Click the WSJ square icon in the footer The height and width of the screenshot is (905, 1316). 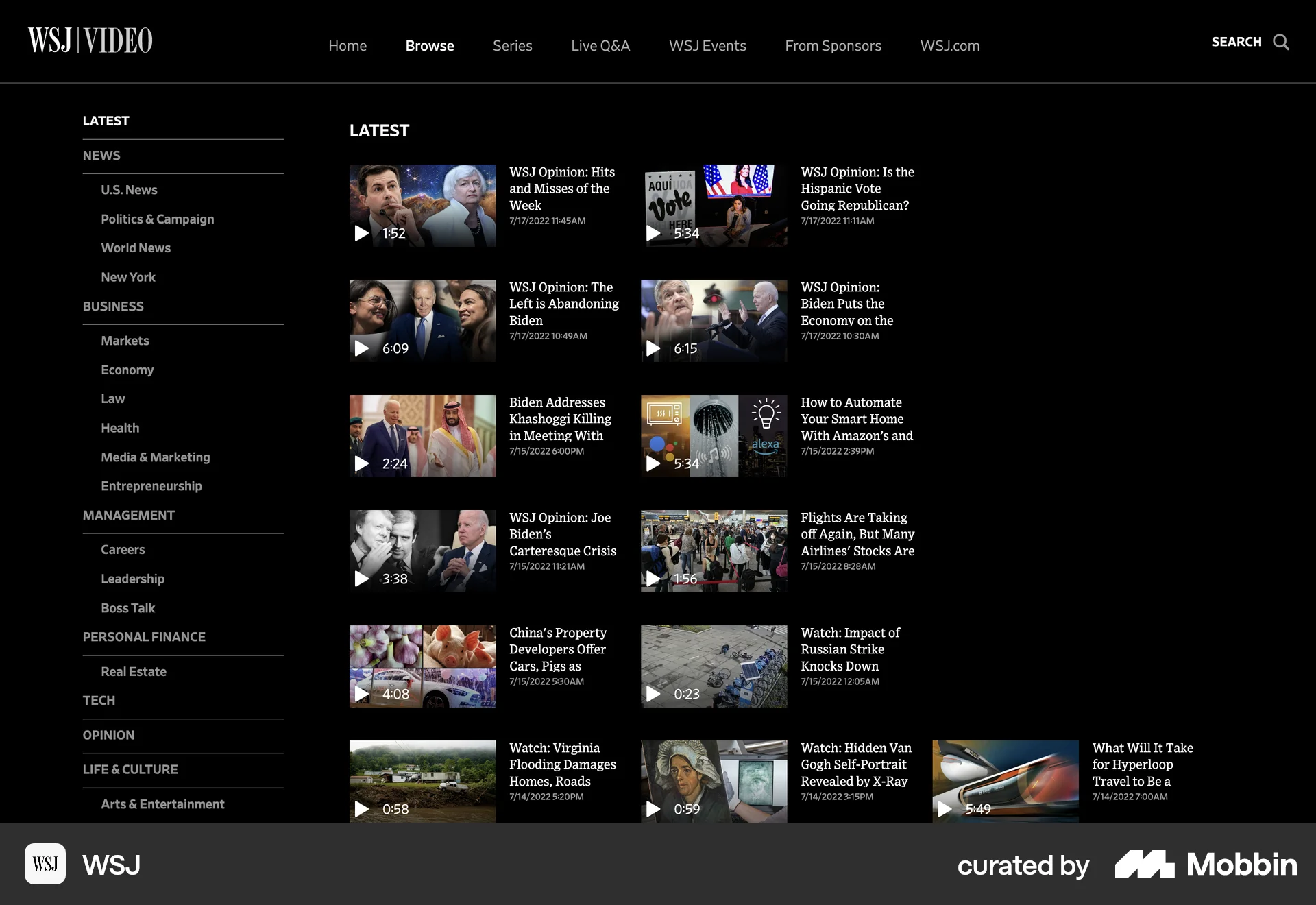click(x=45, y=865)
